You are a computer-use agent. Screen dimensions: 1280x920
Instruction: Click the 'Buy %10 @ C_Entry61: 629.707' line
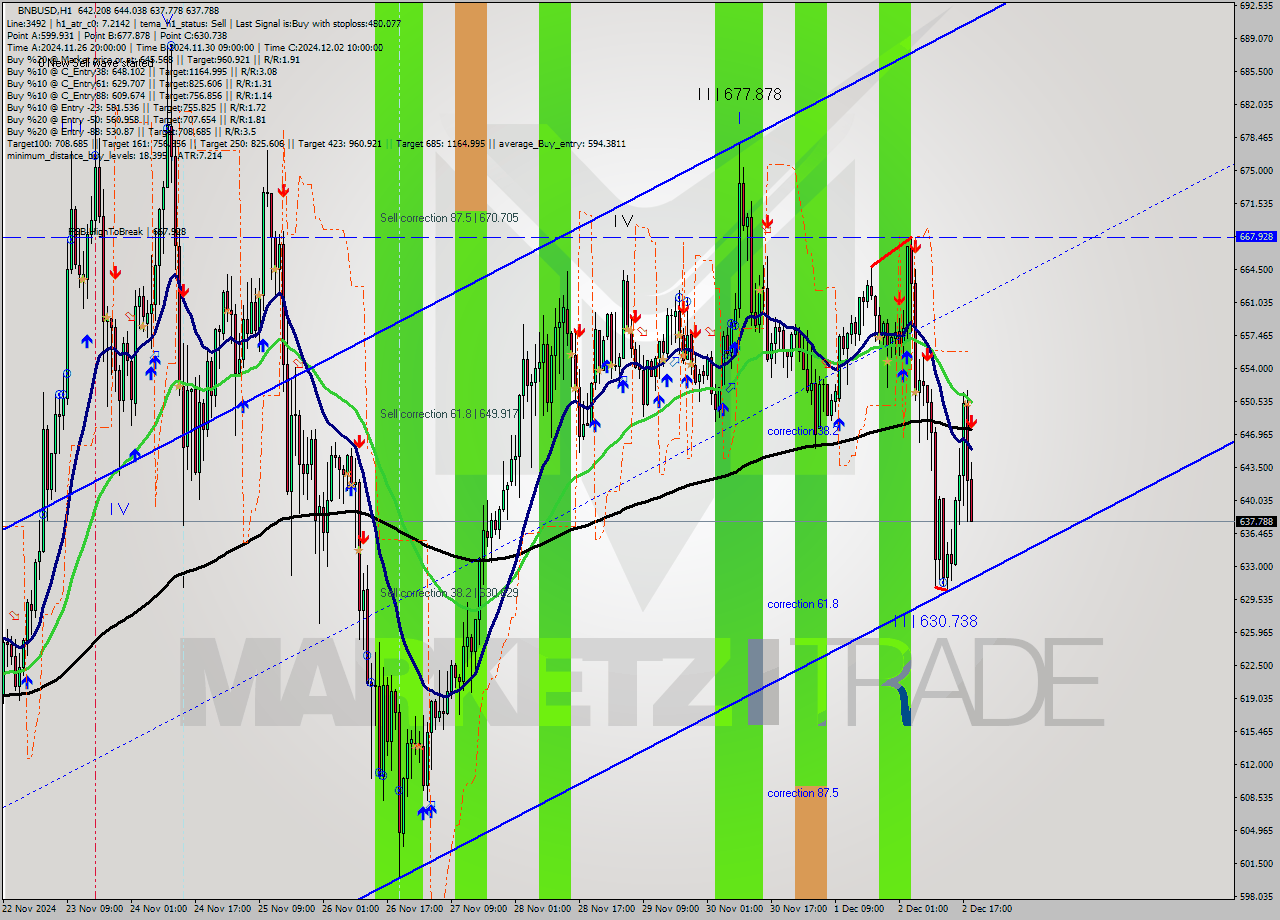tap(139, 83)
